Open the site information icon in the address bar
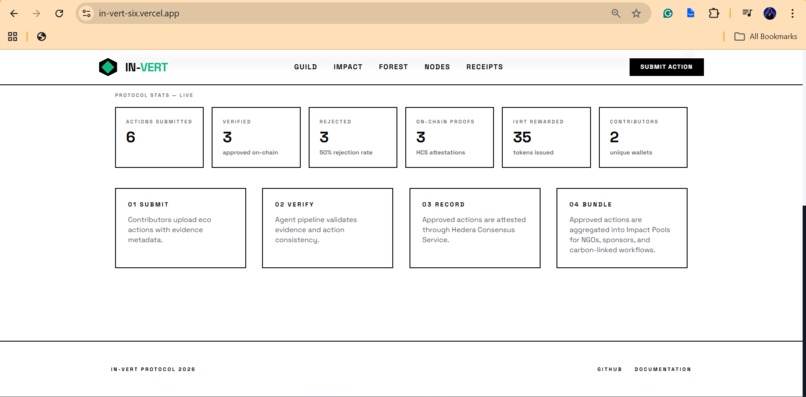Viewport: 806px width, 397px height. click(x=86, y=14)
